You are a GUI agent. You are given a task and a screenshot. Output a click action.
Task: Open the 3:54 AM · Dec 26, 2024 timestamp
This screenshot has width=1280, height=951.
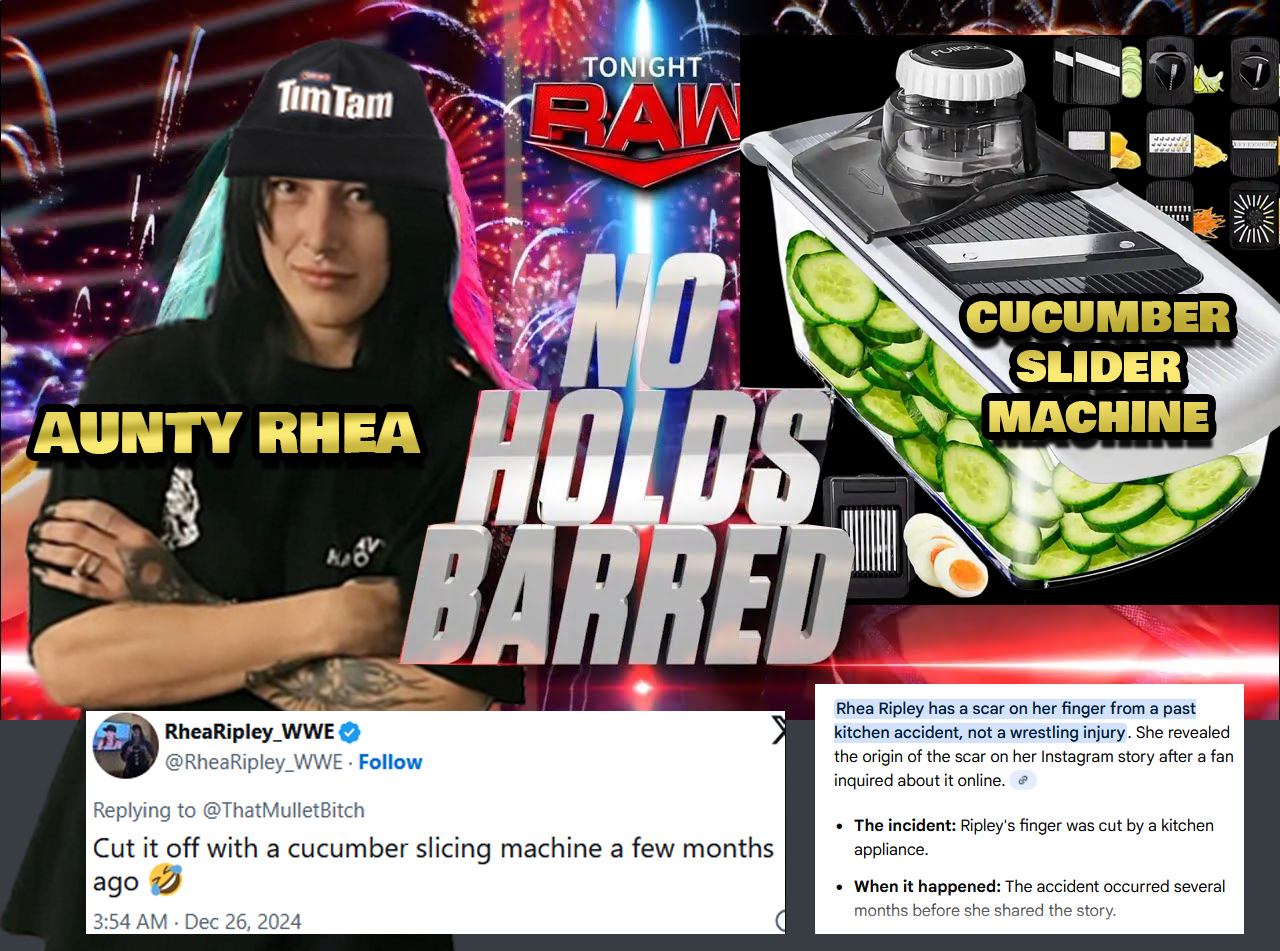click(x=197, y=921)
